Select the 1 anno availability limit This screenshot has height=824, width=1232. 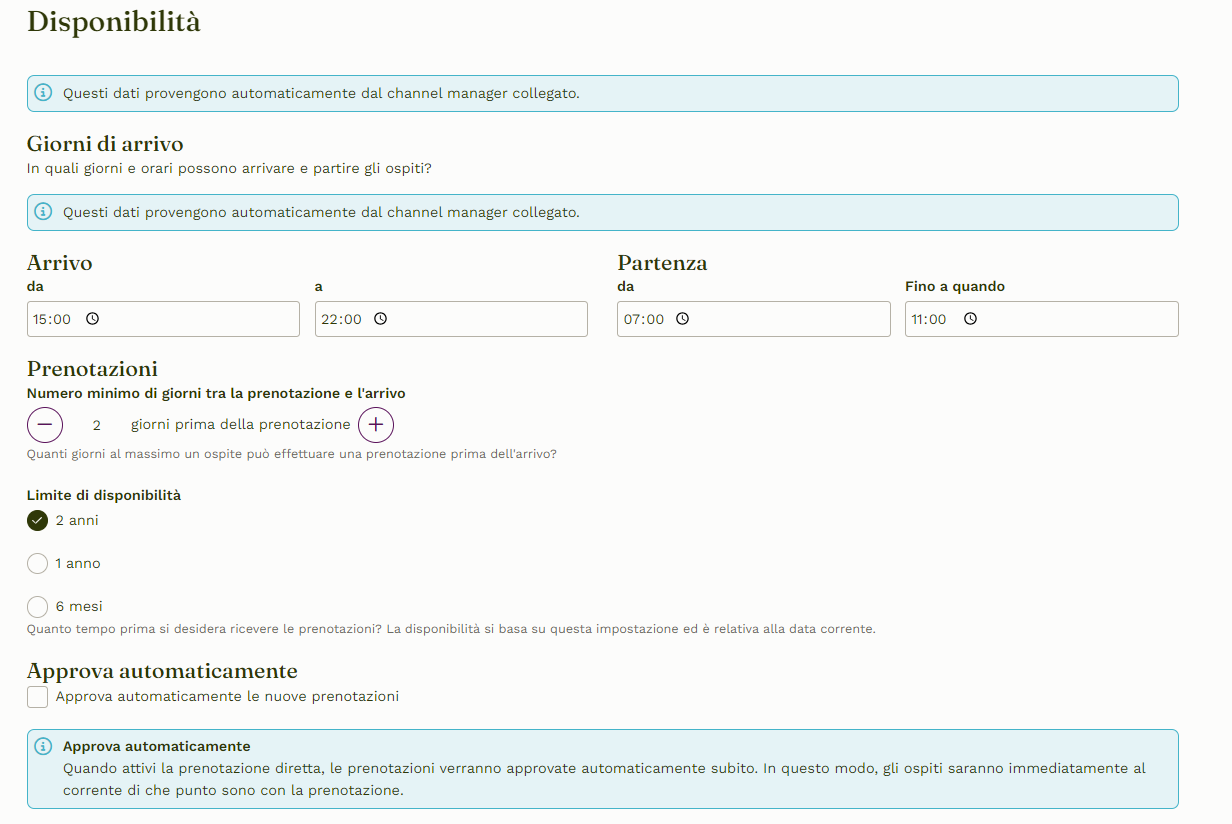[37, 564]
